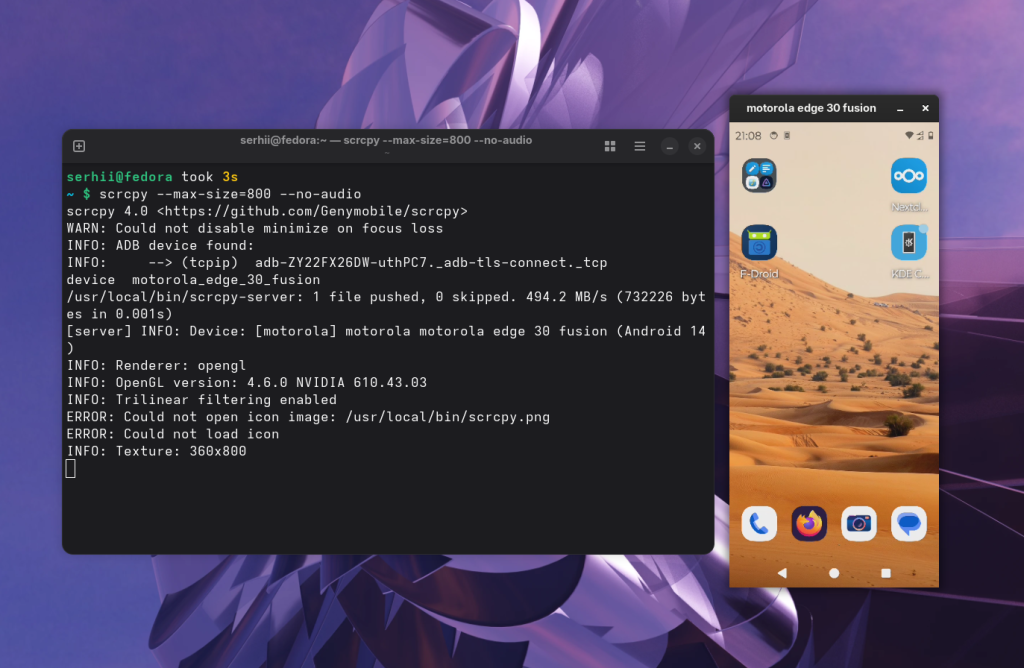Image resolution: width=1024 pixels, height=668 pixels.
Task: Tap the 21:08 clock in phone status bar
Action: [x=748, y=136]
